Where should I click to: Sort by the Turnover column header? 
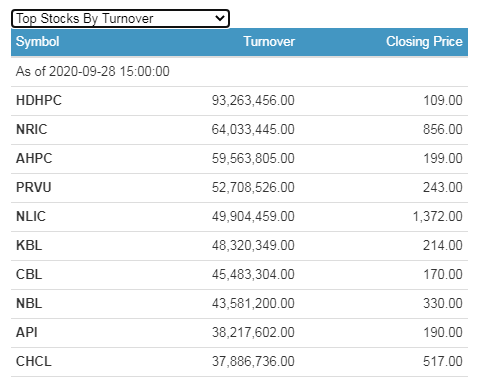(x=269, y=42)
